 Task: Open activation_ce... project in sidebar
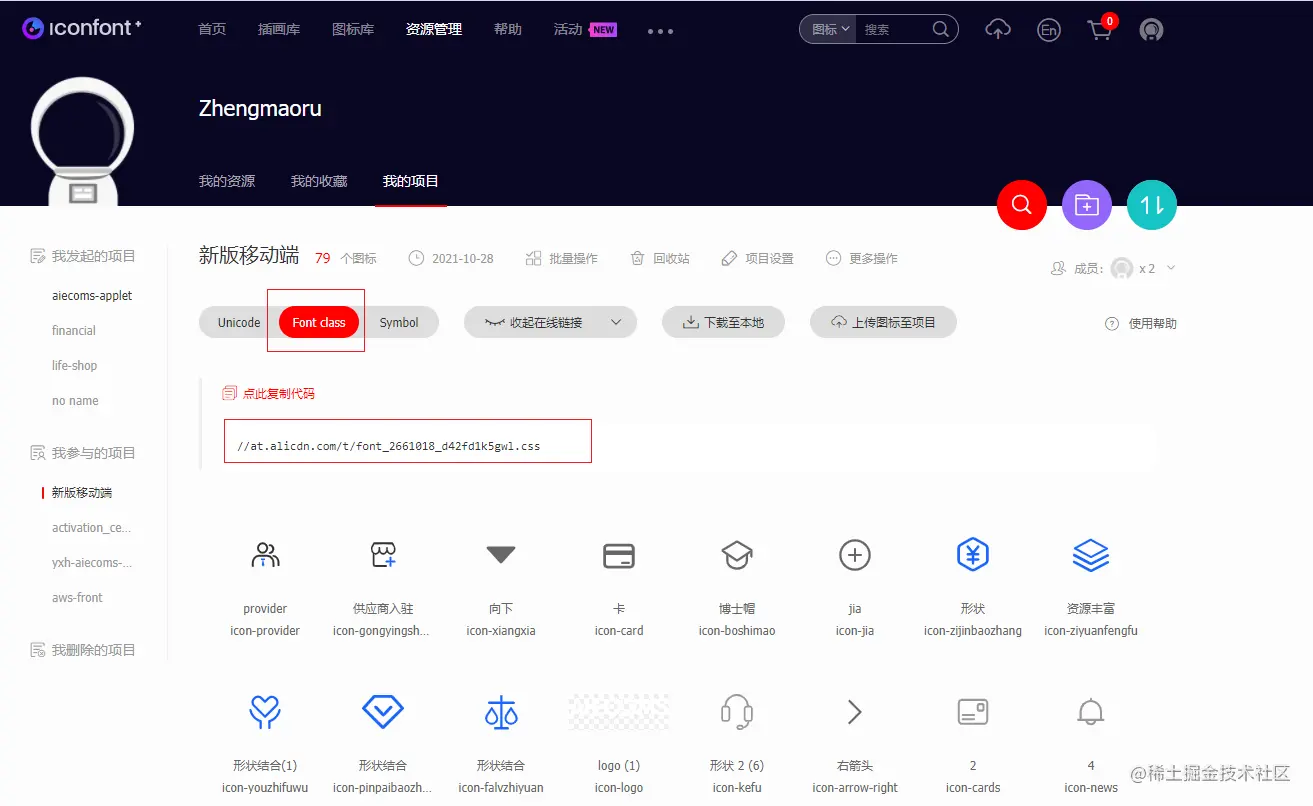coord(92,528)
